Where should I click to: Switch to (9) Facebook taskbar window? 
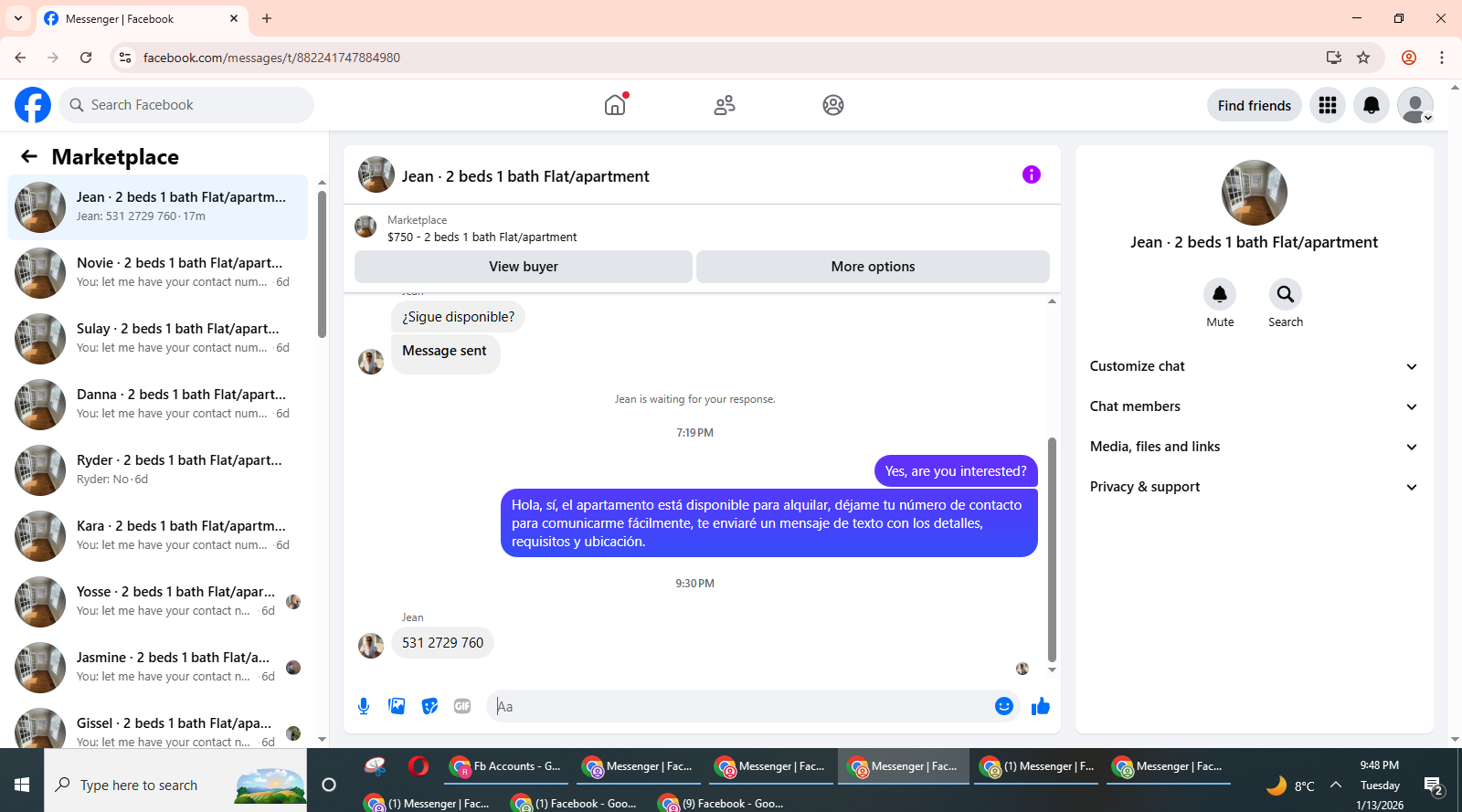pos(722,803)
